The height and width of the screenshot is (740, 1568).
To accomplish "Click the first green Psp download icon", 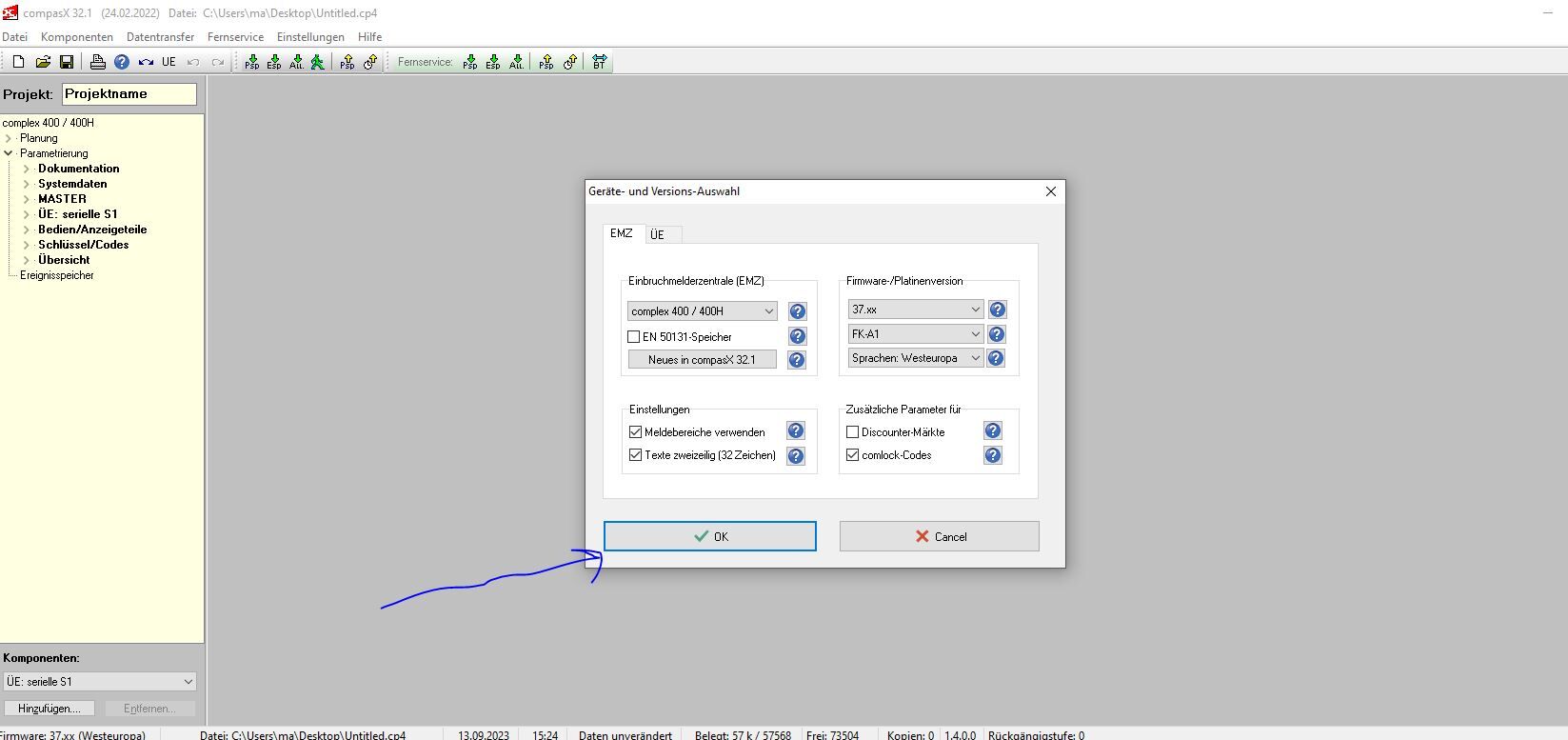I will (x=251, y=62).
